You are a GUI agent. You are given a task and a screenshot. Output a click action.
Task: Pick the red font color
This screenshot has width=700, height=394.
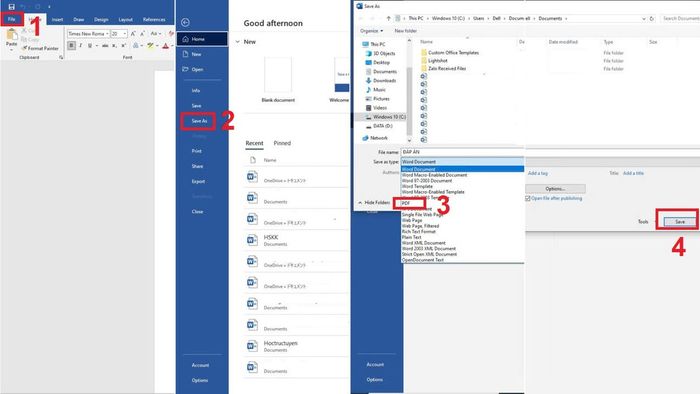166,46
